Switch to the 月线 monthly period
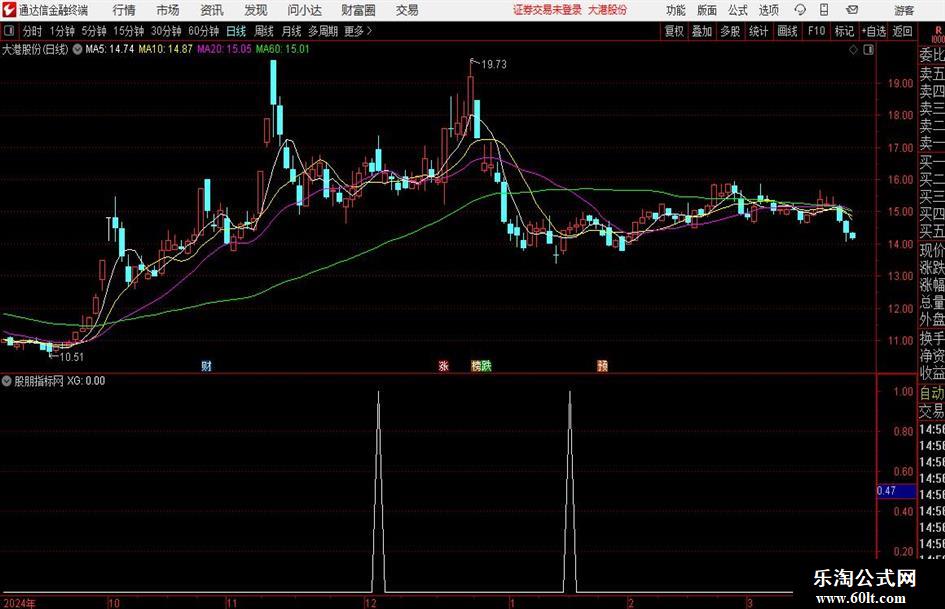Image resolution: width=945 pixels, height=609 pixels. click(x=291, y=31)
